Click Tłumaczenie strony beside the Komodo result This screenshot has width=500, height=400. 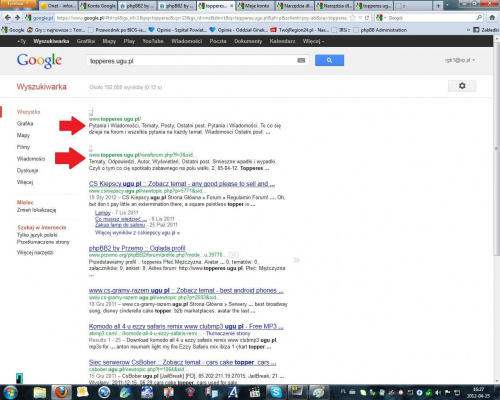[x=228, y=333]
